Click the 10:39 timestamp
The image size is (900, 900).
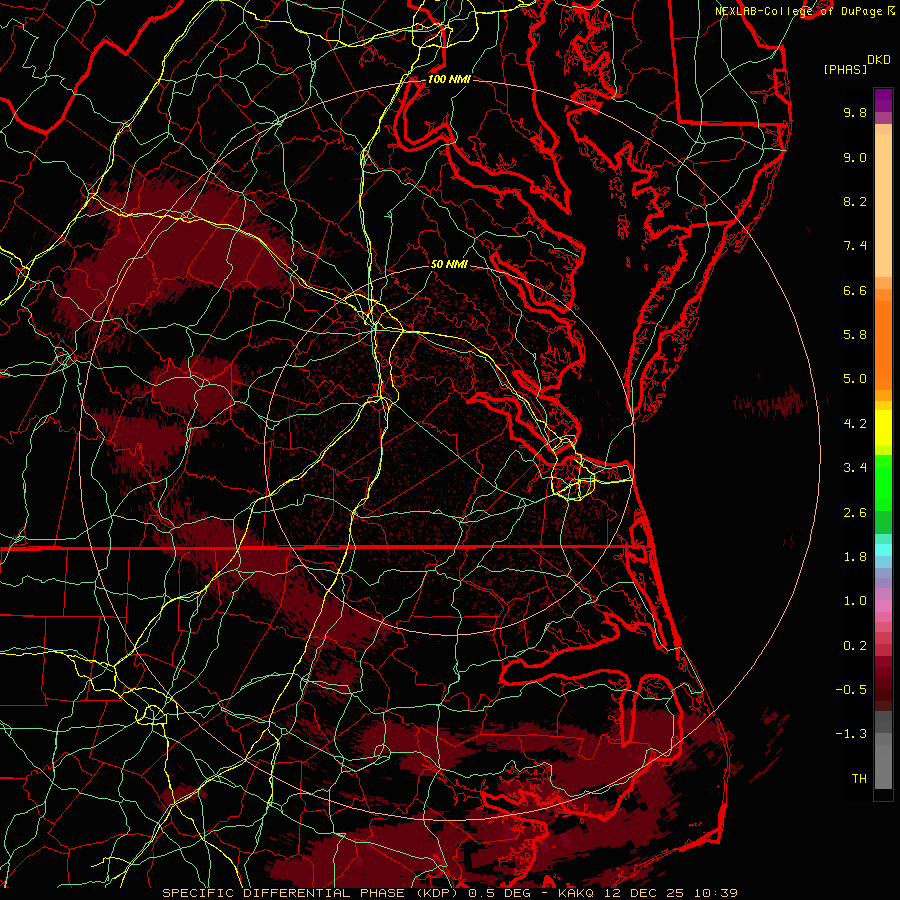pos(715,893)
